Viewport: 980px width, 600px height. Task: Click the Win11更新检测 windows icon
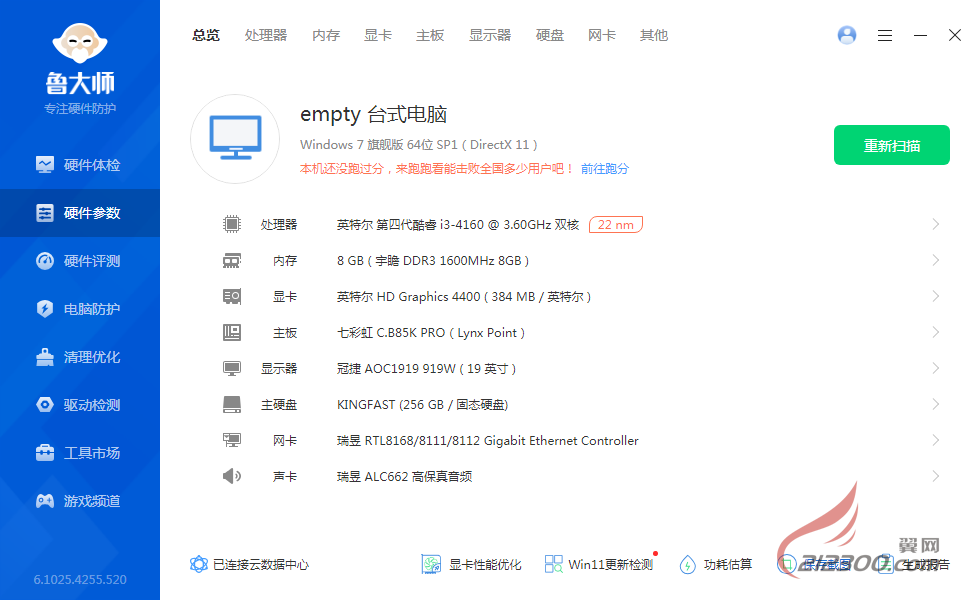click(x=553, y=564)
